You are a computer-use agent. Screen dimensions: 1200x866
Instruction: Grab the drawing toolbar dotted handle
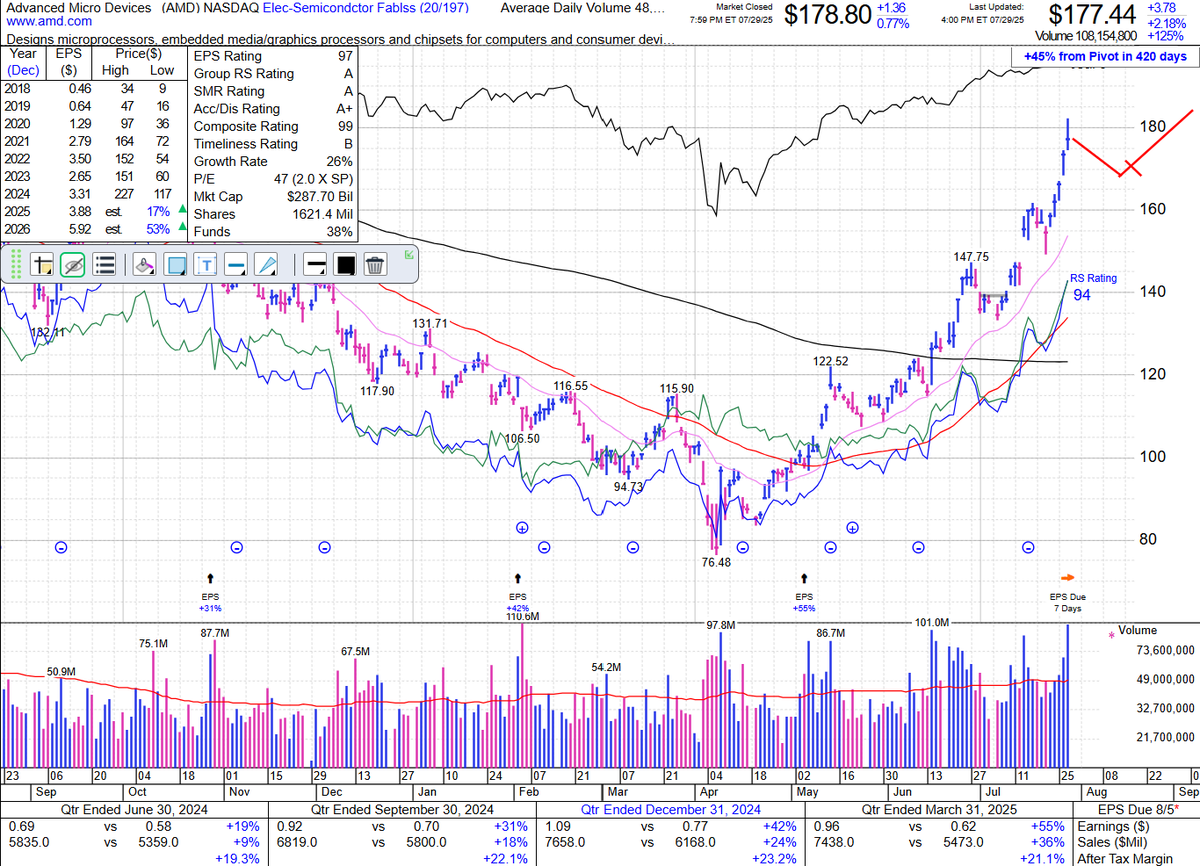[17, 265]
